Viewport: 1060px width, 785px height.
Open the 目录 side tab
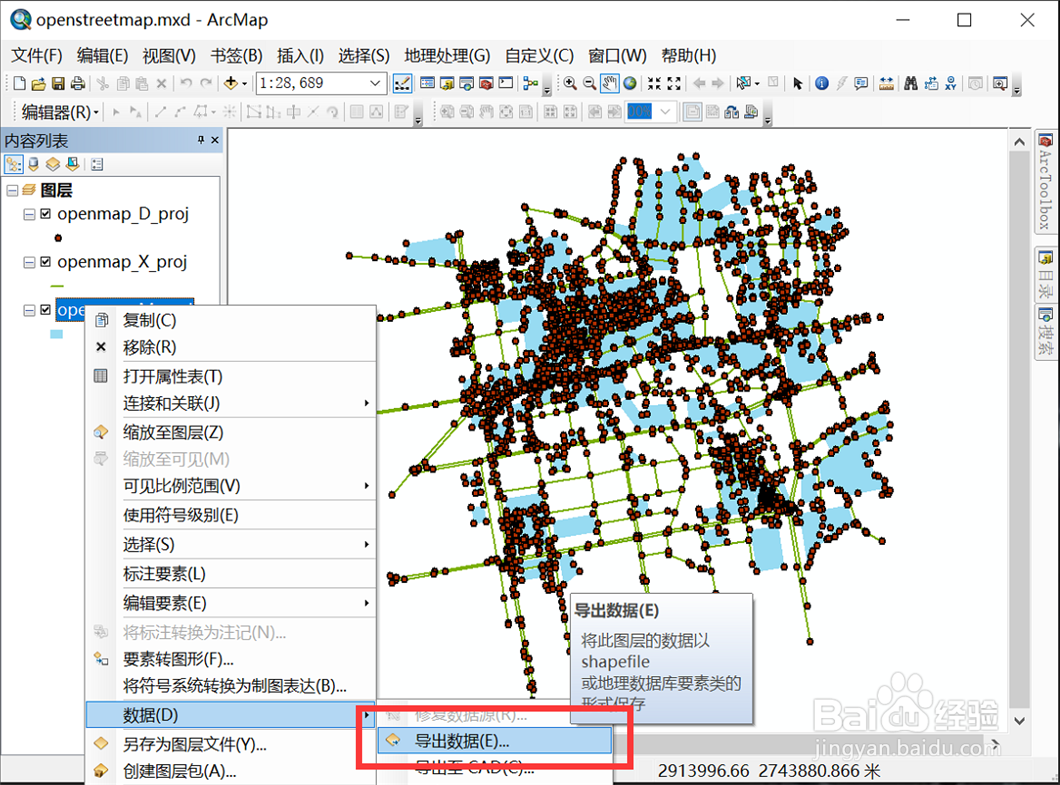[x=1046, y=275]
